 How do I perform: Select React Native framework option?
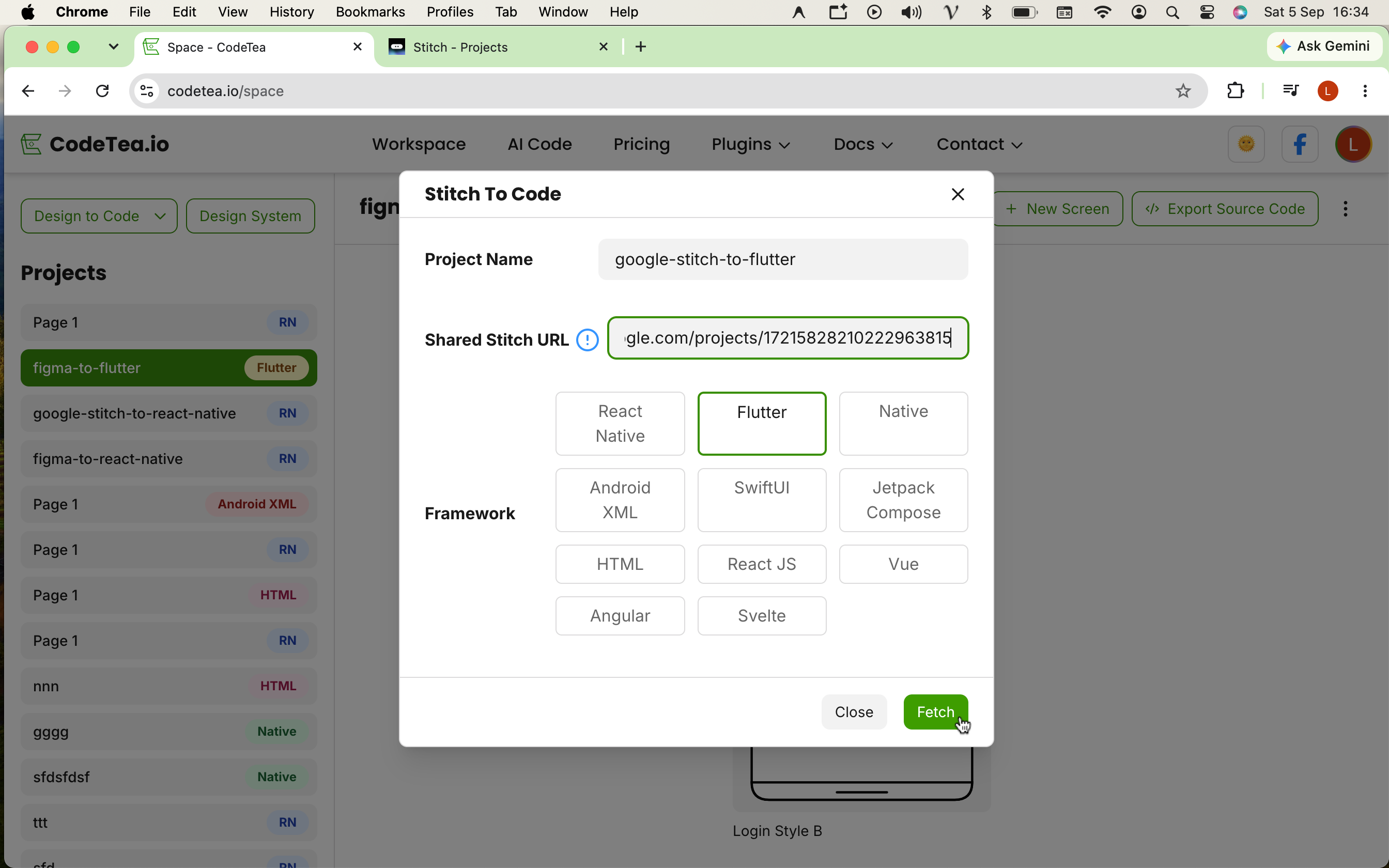[620, 424]
